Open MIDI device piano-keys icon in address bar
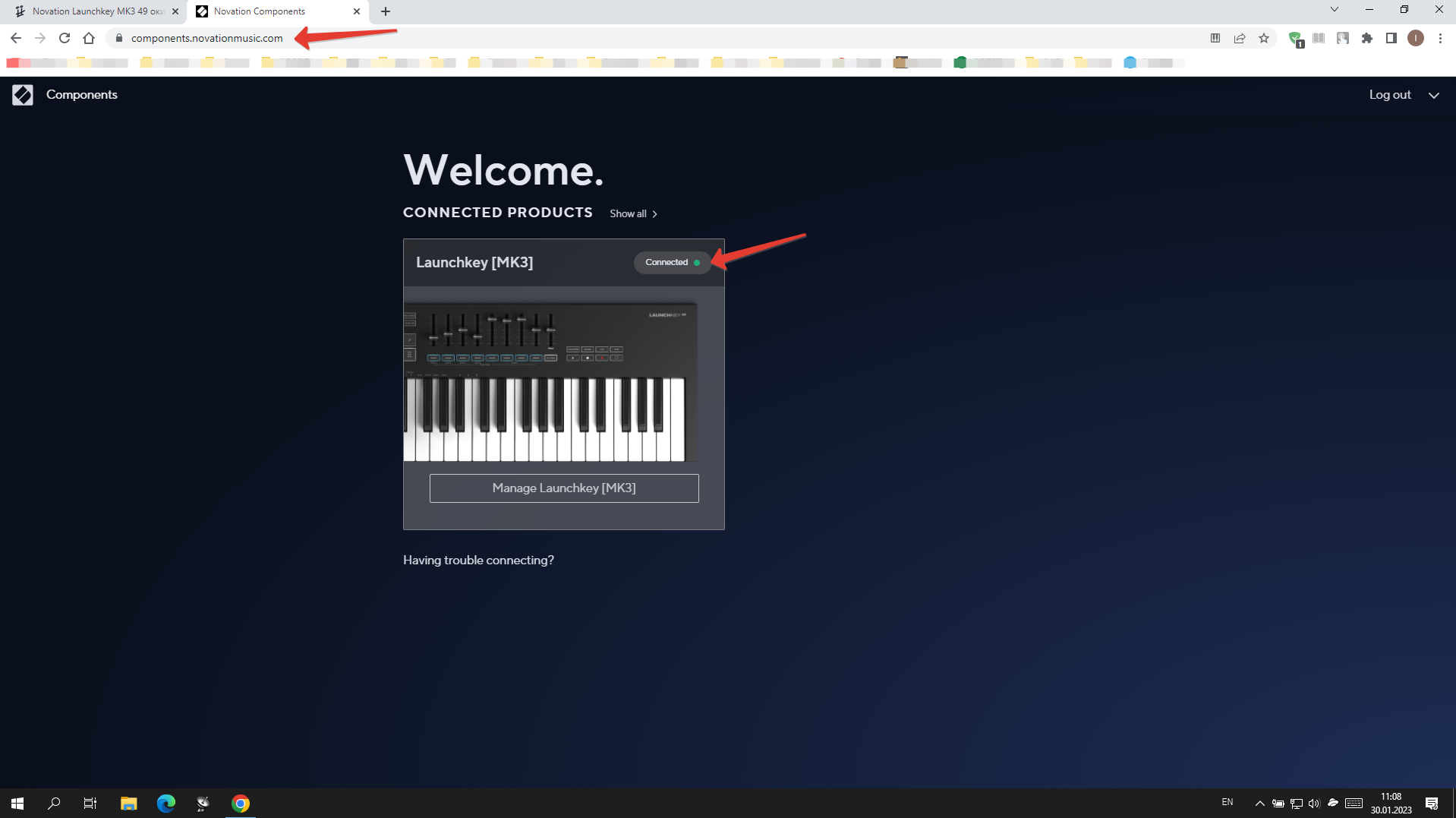This screenshot has height=818, width=1456. point(1215,38)
